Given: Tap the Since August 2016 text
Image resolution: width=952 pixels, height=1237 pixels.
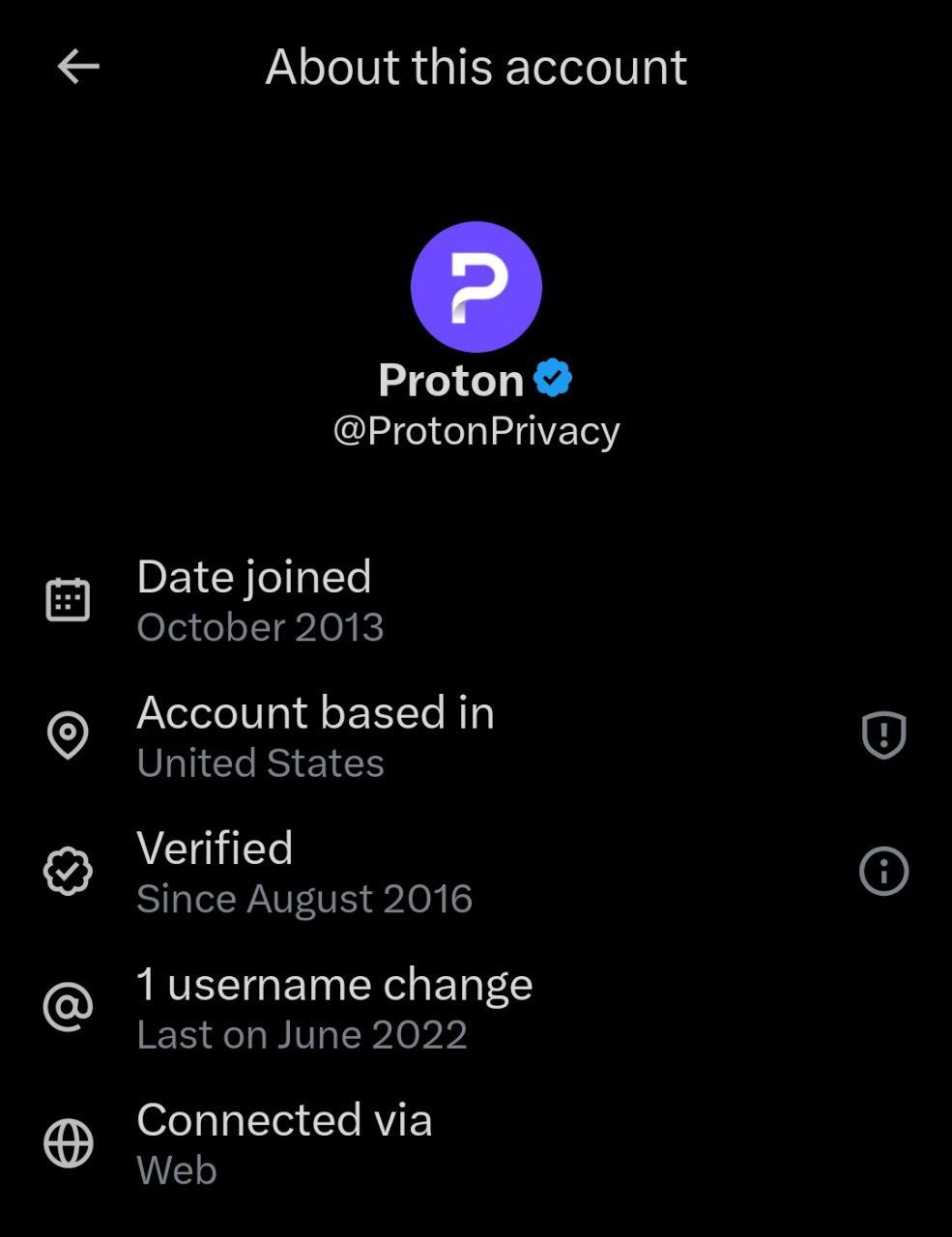Looking at the screenshot, I should pyautogui.click(x=304, y=900).
